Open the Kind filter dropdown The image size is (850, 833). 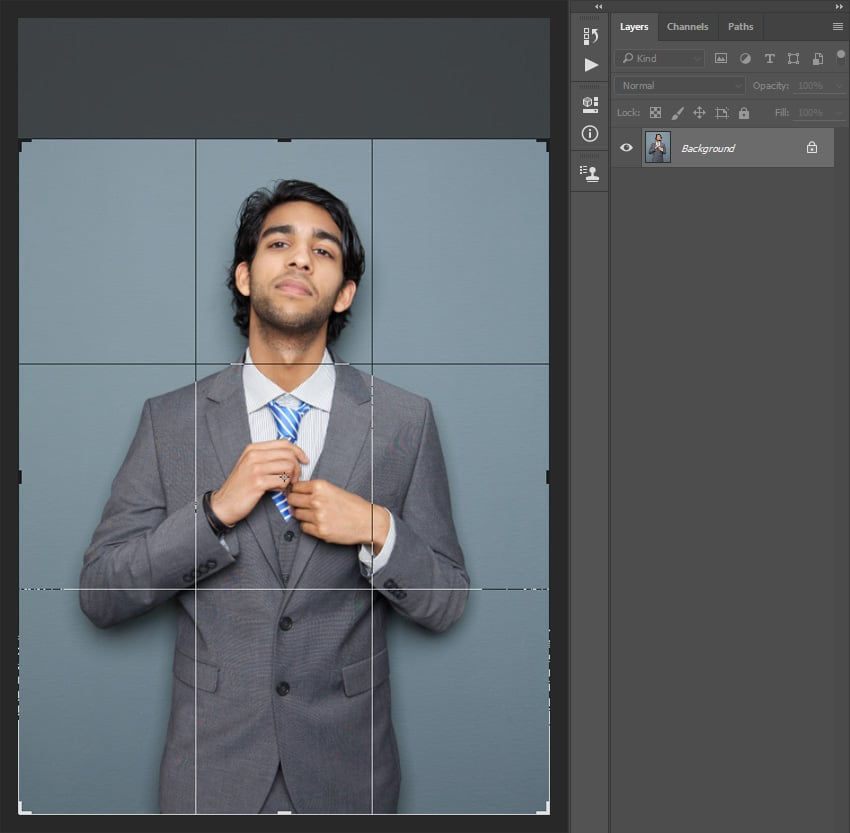tap(659, 59)
